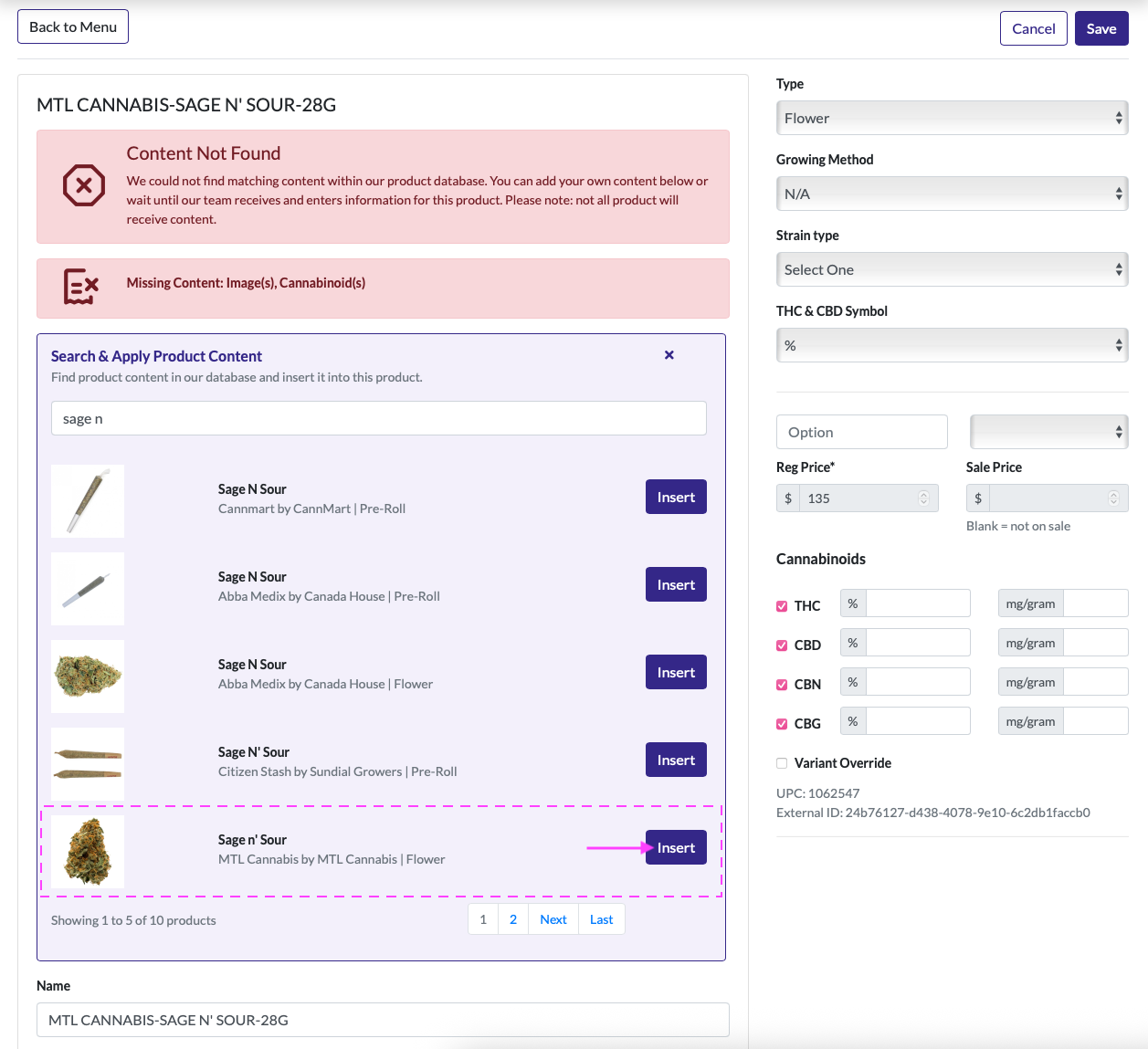Open the THC & CBD Symbol dropdown
Viewport: 1148px width, 1049px height.
point(953,345)
